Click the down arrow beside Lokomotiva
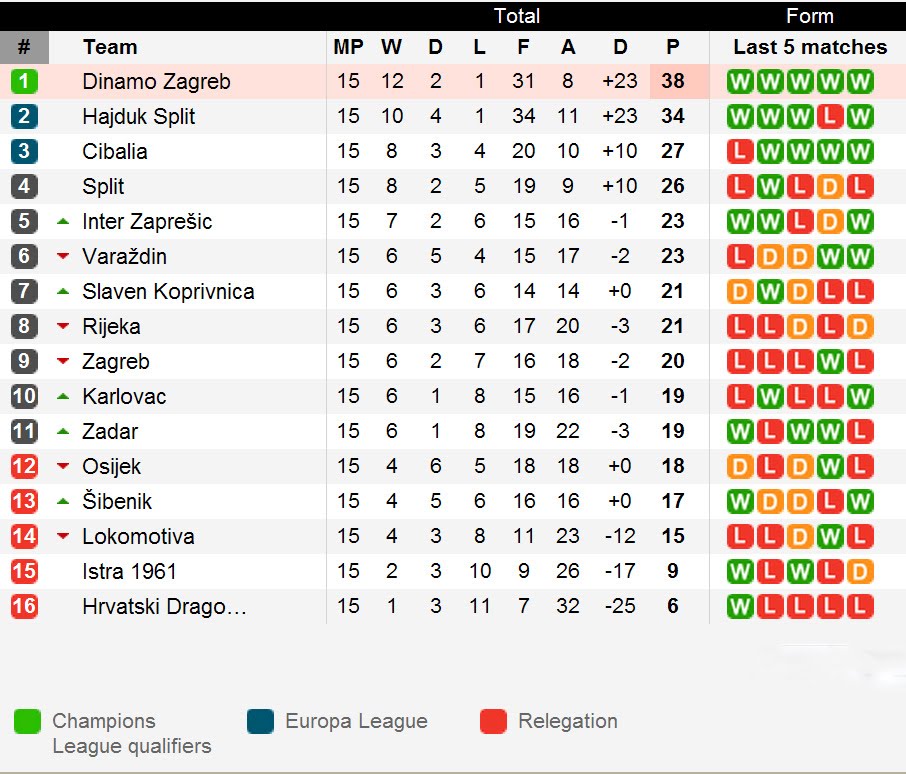Viewport: 906px width, 774px height. click(63, 537)
